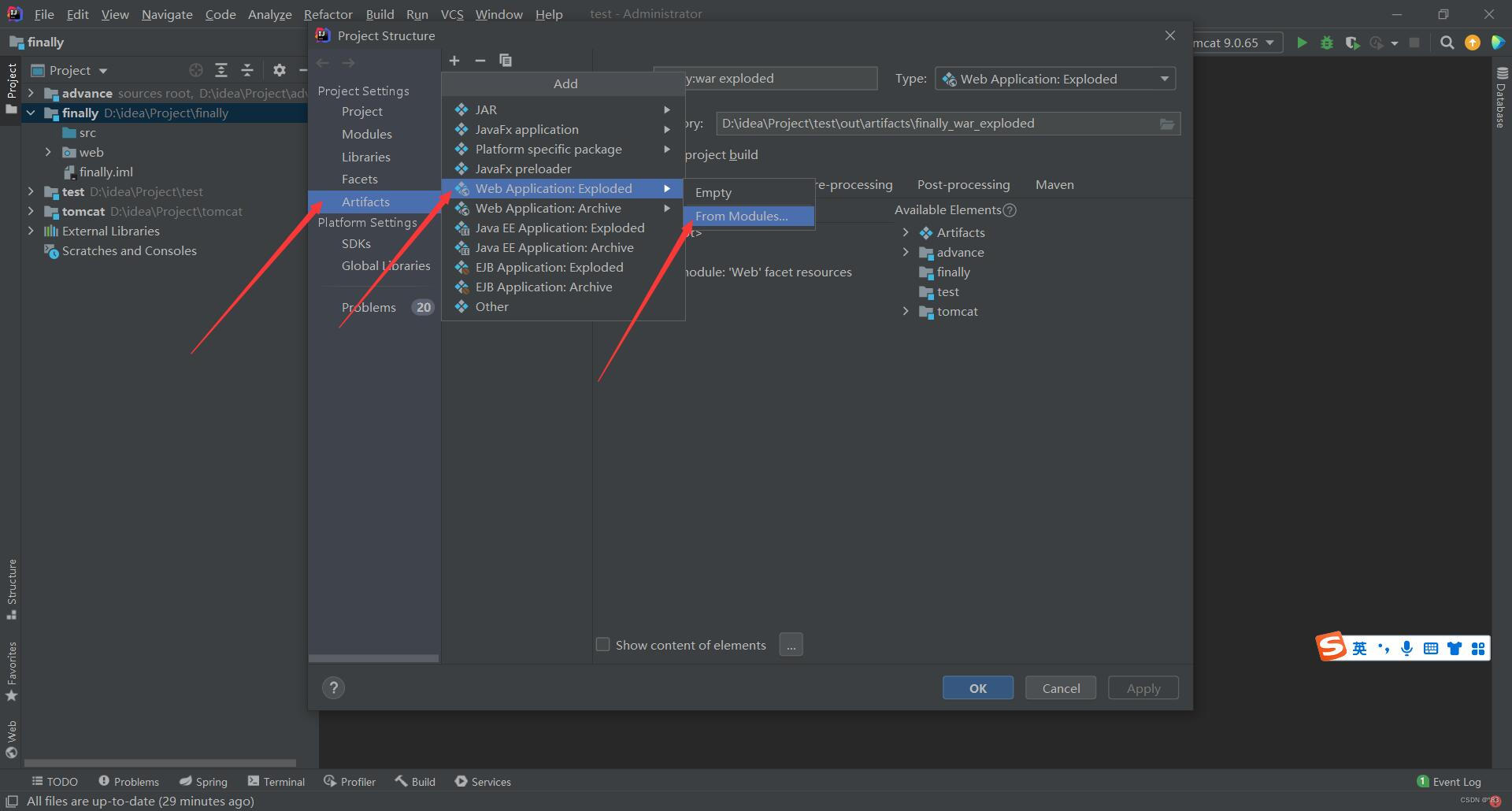Click Expand All icon in Project panel
1512x811 pixels.
221,70
